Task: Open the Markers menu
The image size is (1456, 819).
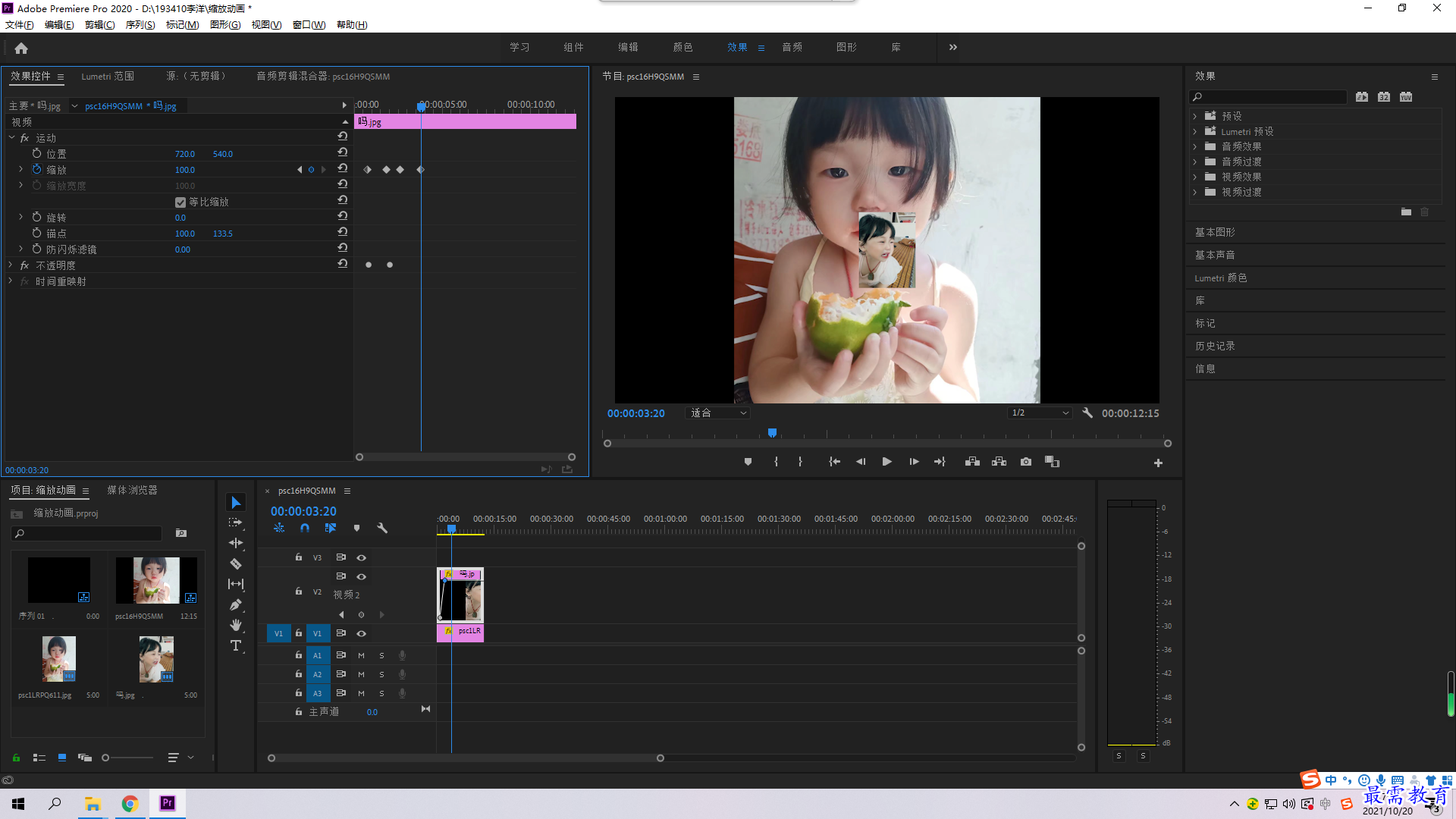Action: (x=182, y=25)
